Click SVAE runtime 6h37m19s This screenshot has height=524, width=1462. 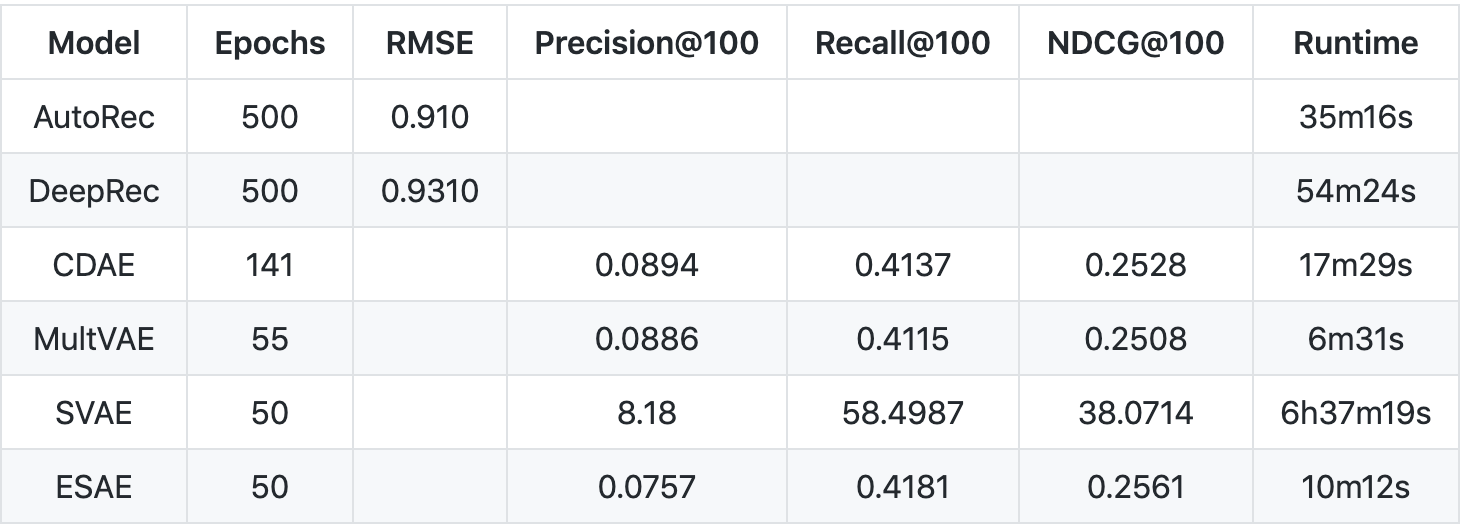[x=1355, y=413]
